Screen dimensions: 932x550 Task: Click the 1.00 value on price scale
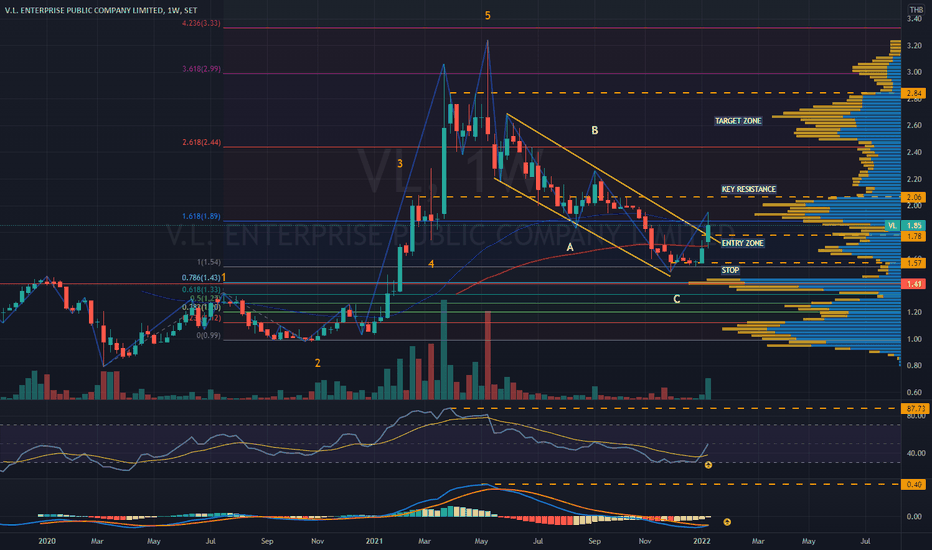click(914, 340)
